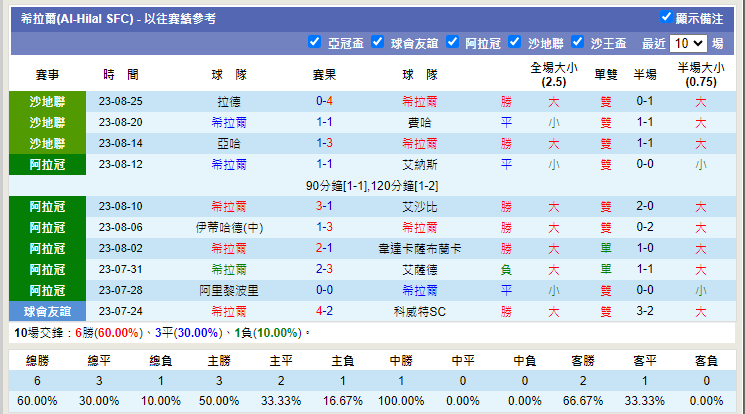Open team 阿里黎波里
Image resolution: width=745 pixels, height=414 pixels.
tap(229, 290)
